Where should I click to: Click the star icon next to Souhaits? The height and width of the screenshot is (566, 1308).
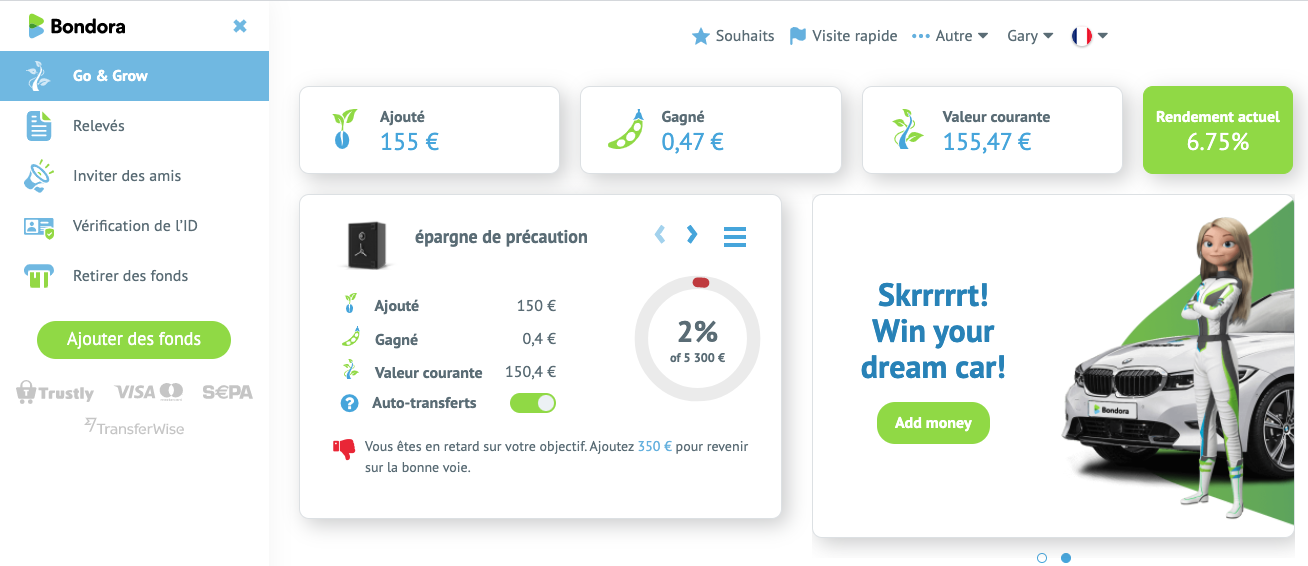(x=701, y=36)
